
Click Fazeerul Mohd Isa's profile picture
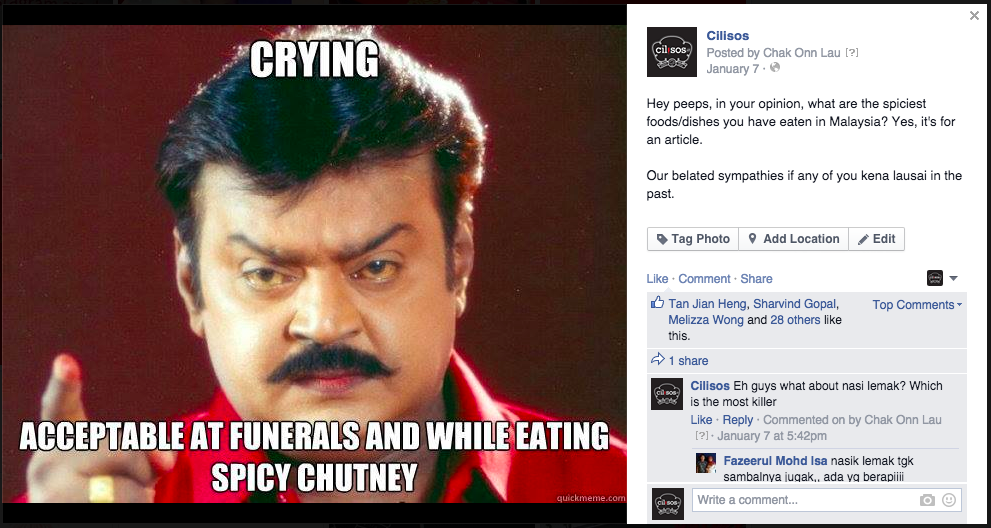(706, 463)
